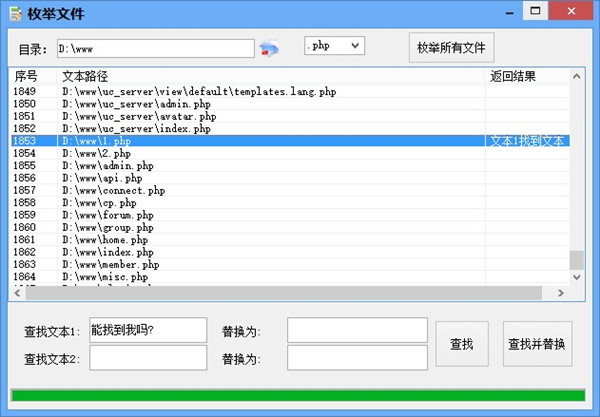Focus the 目录 path input field

coord(156,49)
